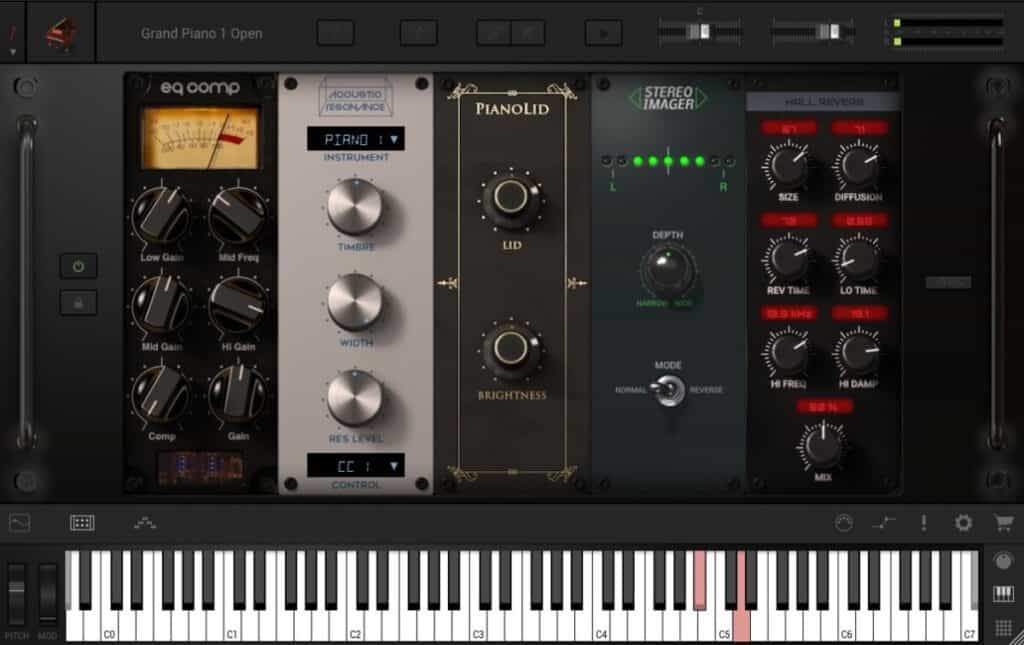1024x645 pixels.
Task: Click the red value display above Diffusion
Action: coord(859,128)
